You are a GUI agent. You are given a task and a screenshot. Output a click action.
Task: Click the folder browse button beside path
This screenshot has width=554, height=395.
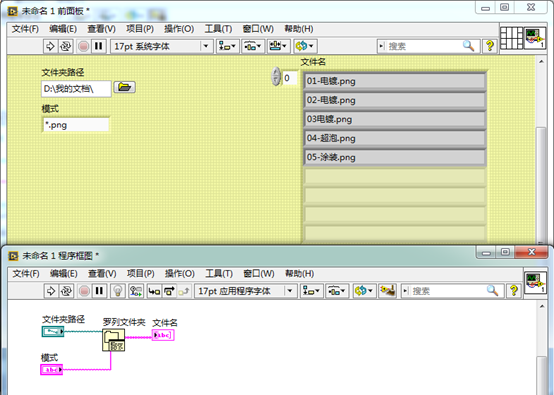(x=124, y=87)
